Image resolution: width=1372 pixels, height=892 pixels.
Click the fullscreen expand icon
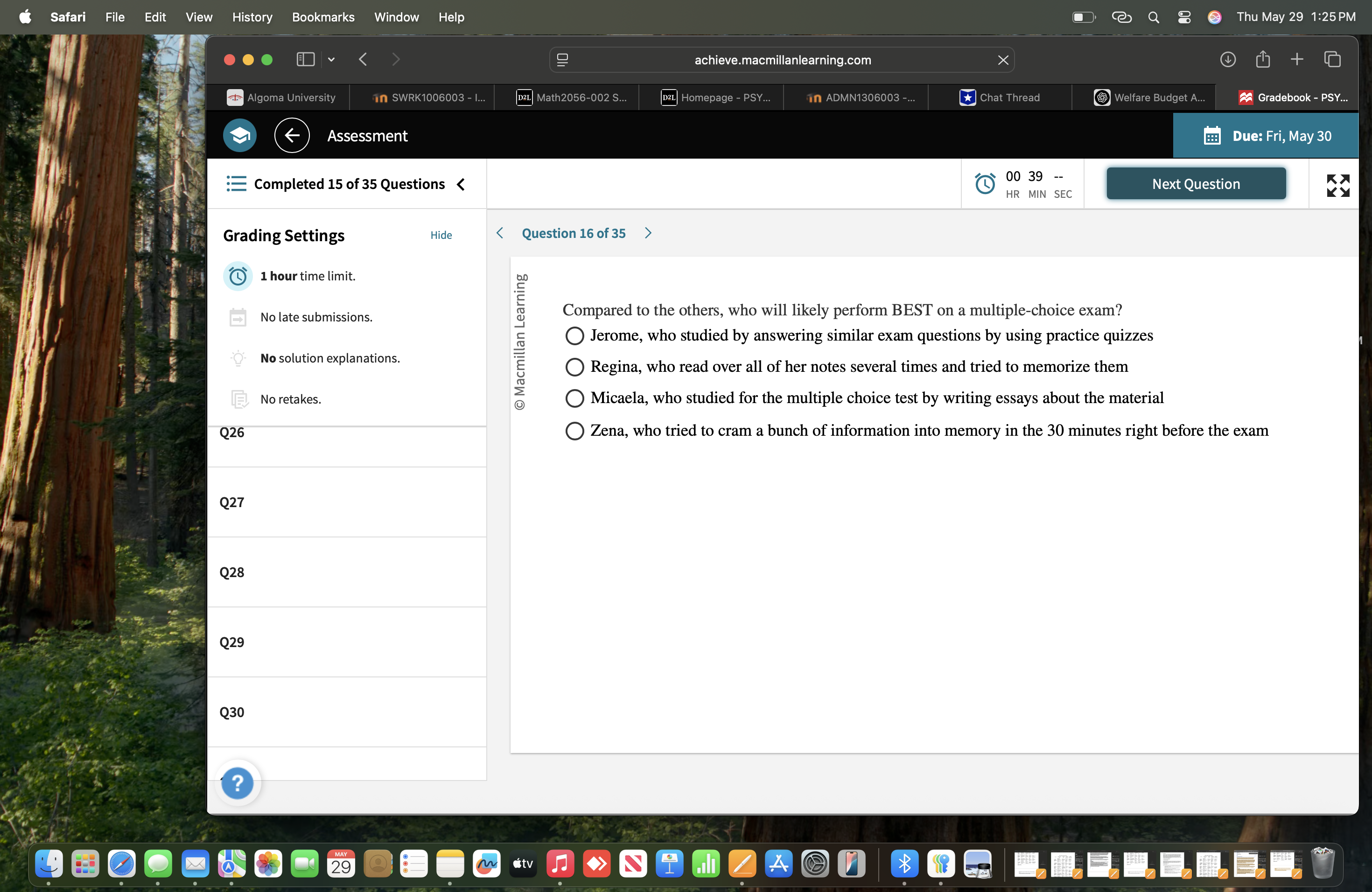tap(1337, 184)
